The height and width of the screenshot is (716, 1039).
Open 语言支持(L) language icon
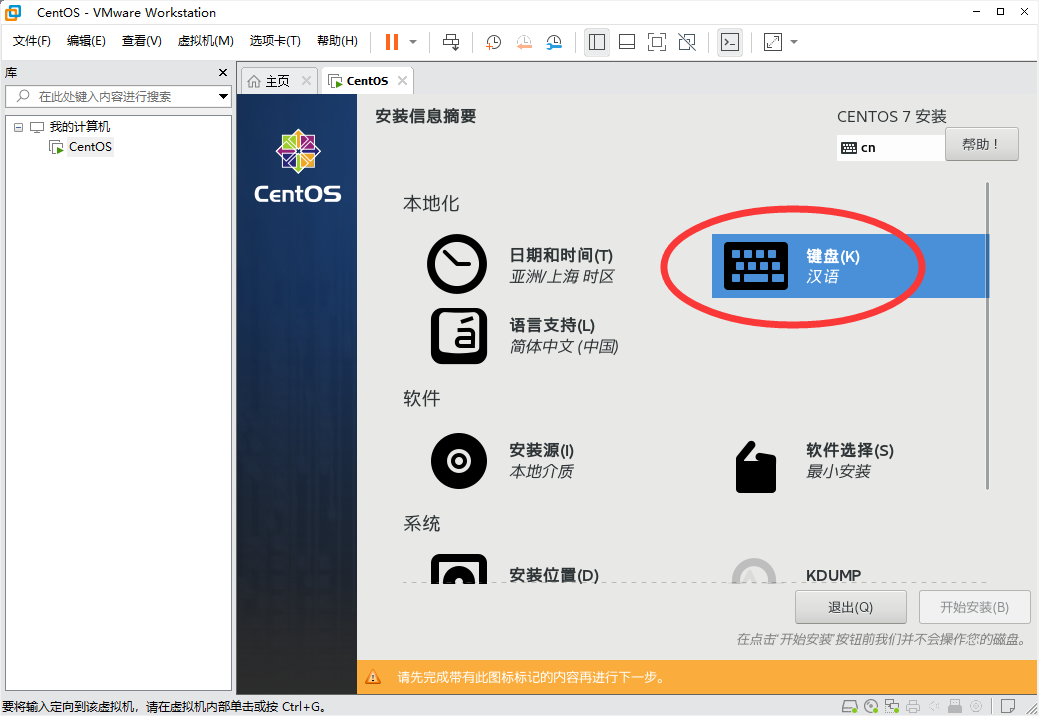tap(459, 336)
